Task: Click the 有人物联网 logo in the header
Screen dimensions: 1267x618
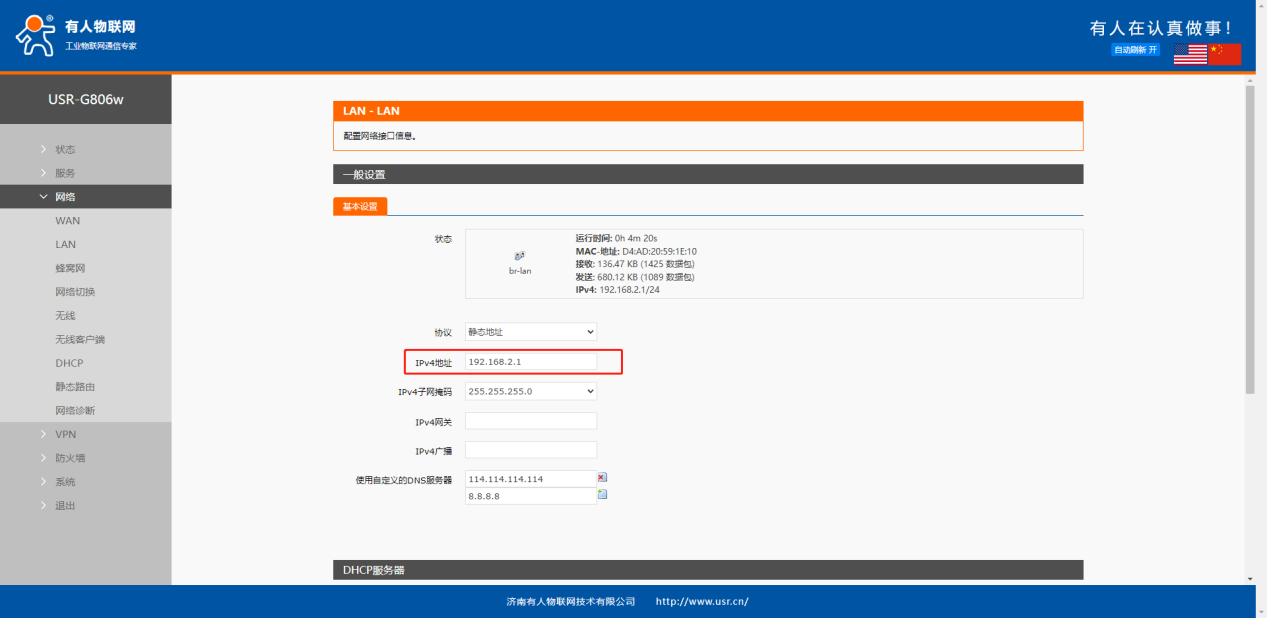Action: [76, 35]
